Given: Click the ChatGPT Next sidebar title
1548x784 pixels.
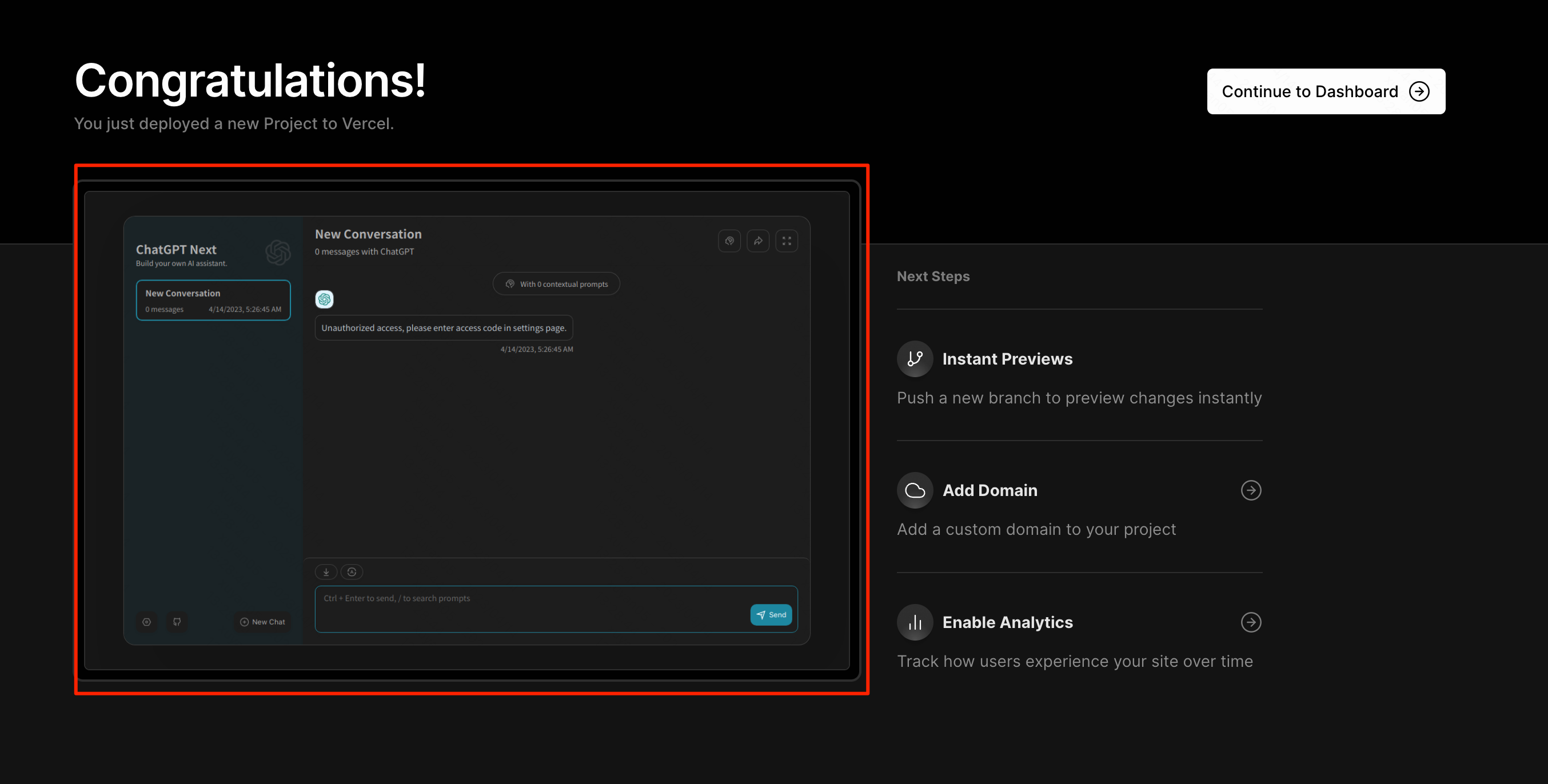Looking at the screenshot, I should point(176,249).
